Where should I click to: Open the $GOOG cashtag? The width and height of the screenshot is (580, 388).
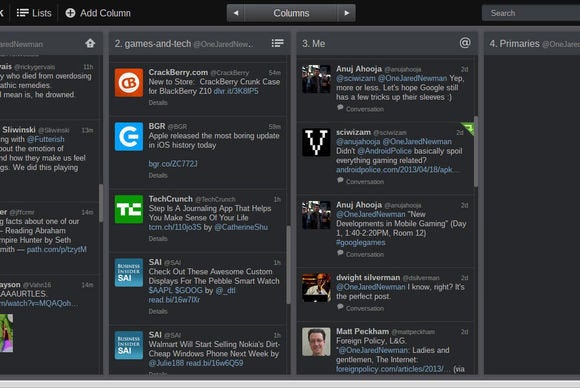189,290
